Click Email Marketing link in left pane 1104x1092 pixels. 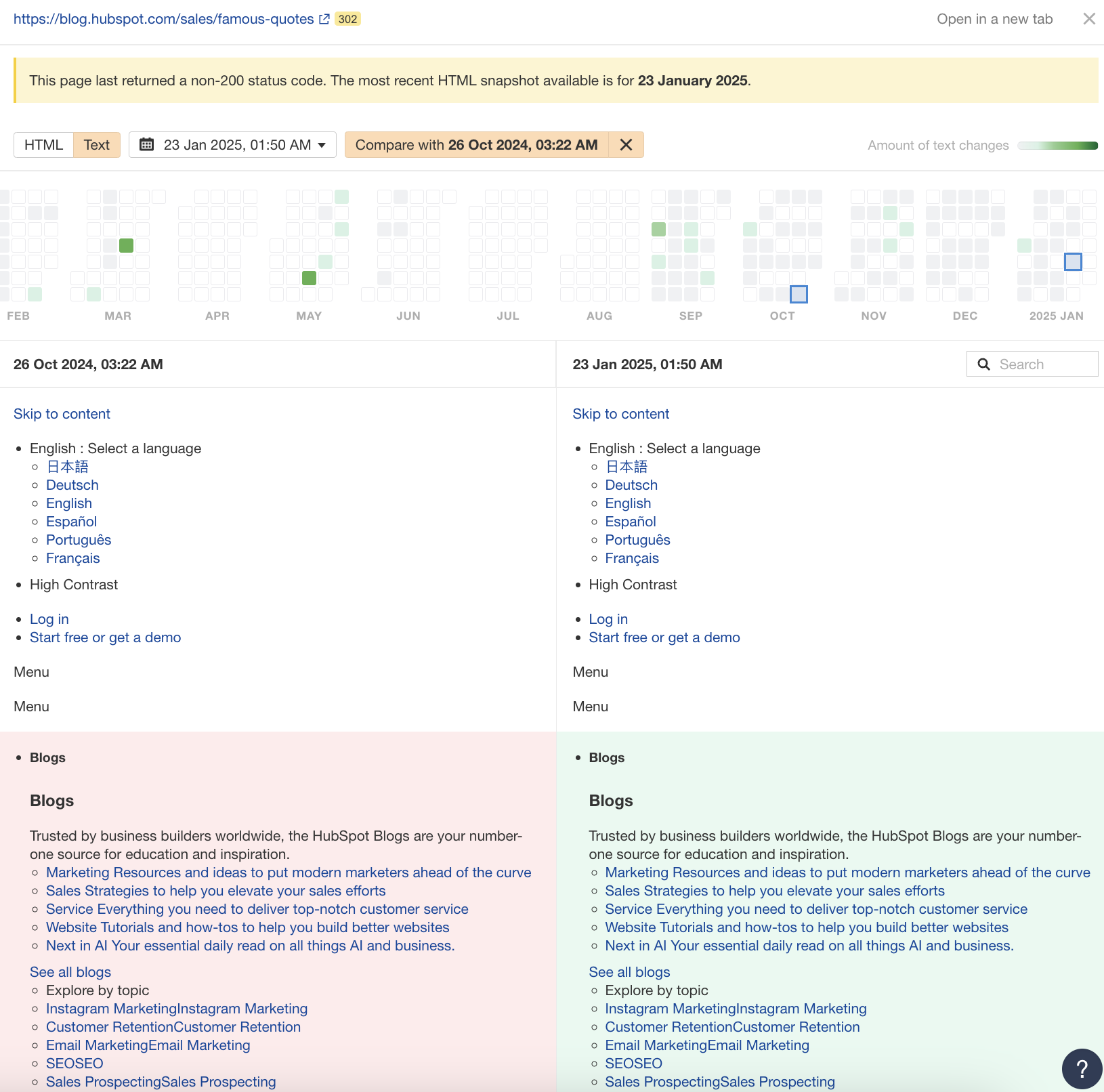click(148, 1045)
